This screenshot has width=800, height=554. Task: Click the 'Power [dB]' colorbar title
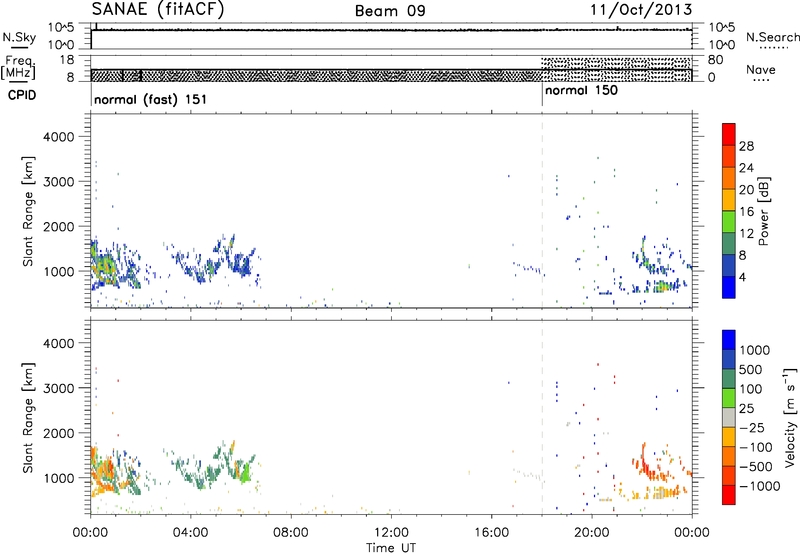click(764, 211)
